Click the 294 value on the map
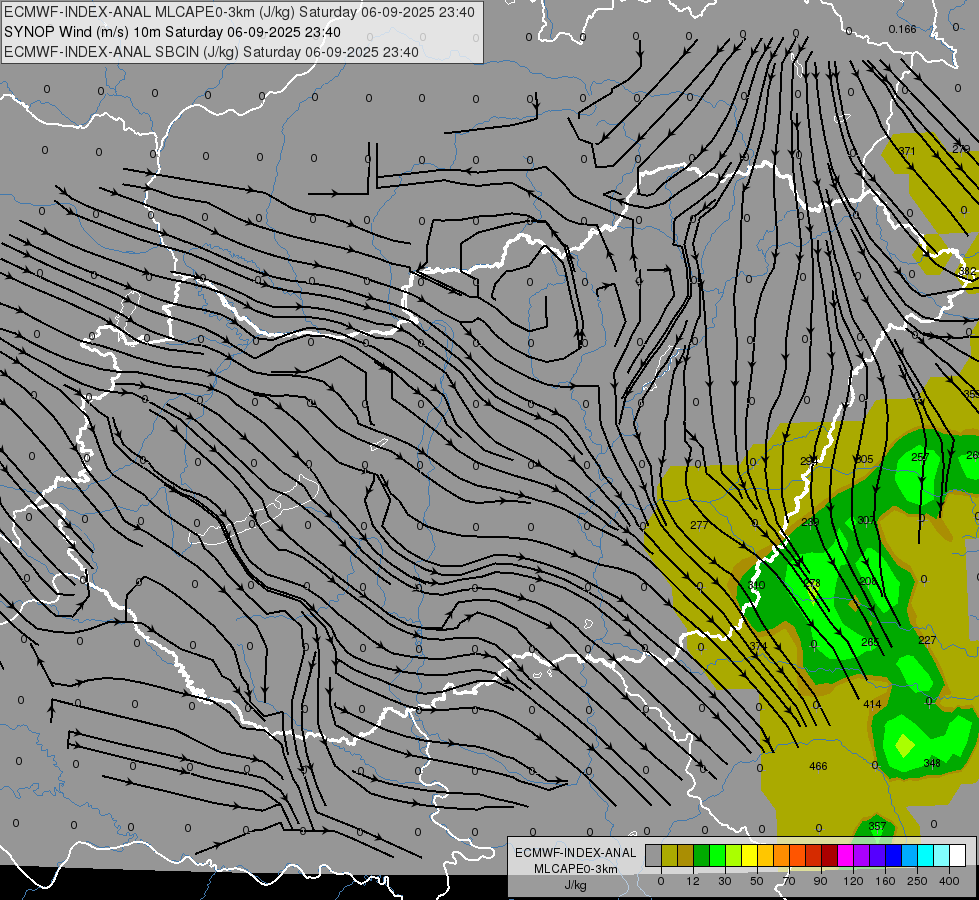Image resolution: width=979 pixels, height=900 pixels. coord(809,461)
